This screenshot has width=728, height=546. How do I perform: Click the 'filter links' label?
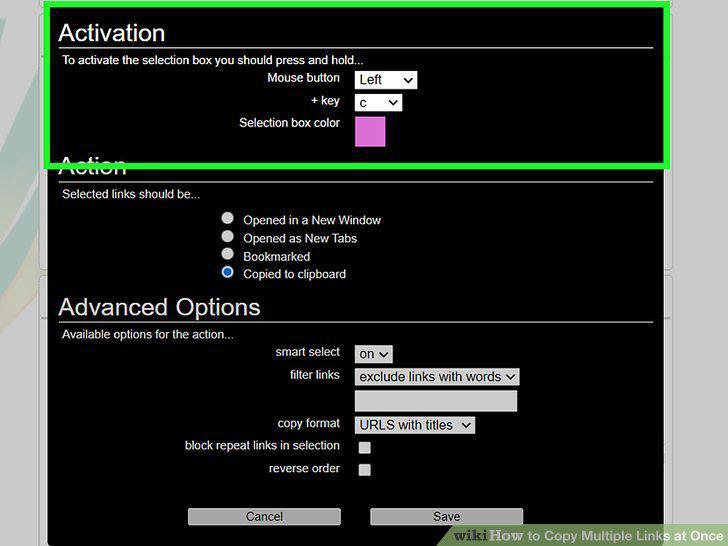click(x=315, y=375)
